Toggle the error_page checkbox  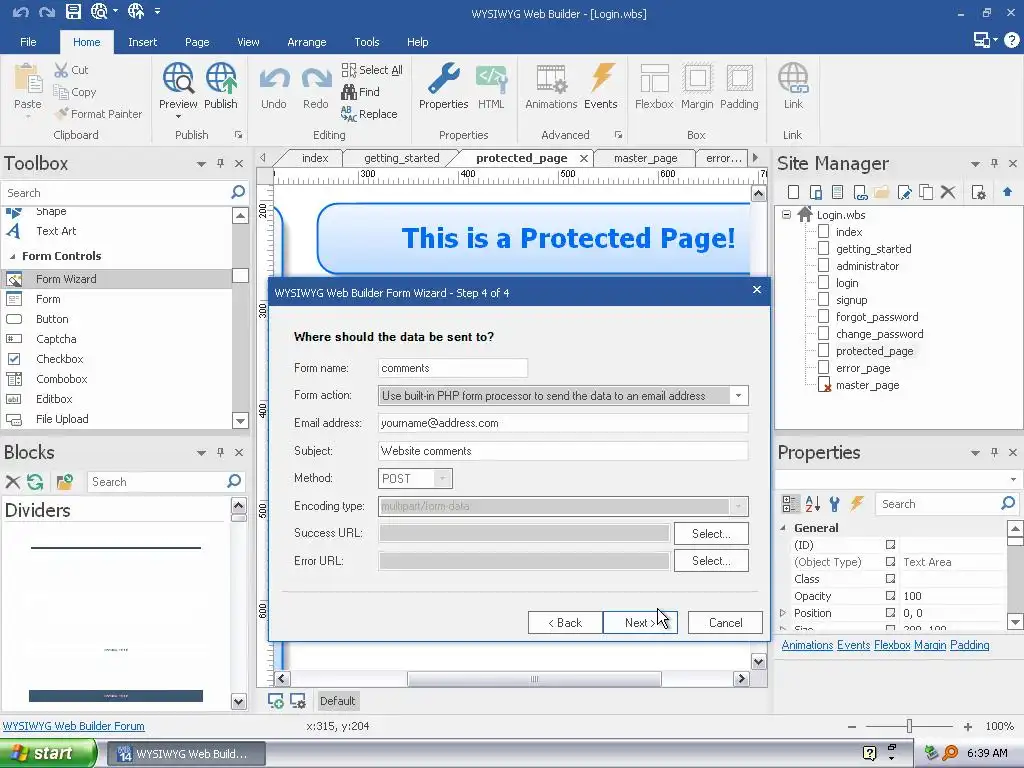pyautogui.click(x=824, y=367)
